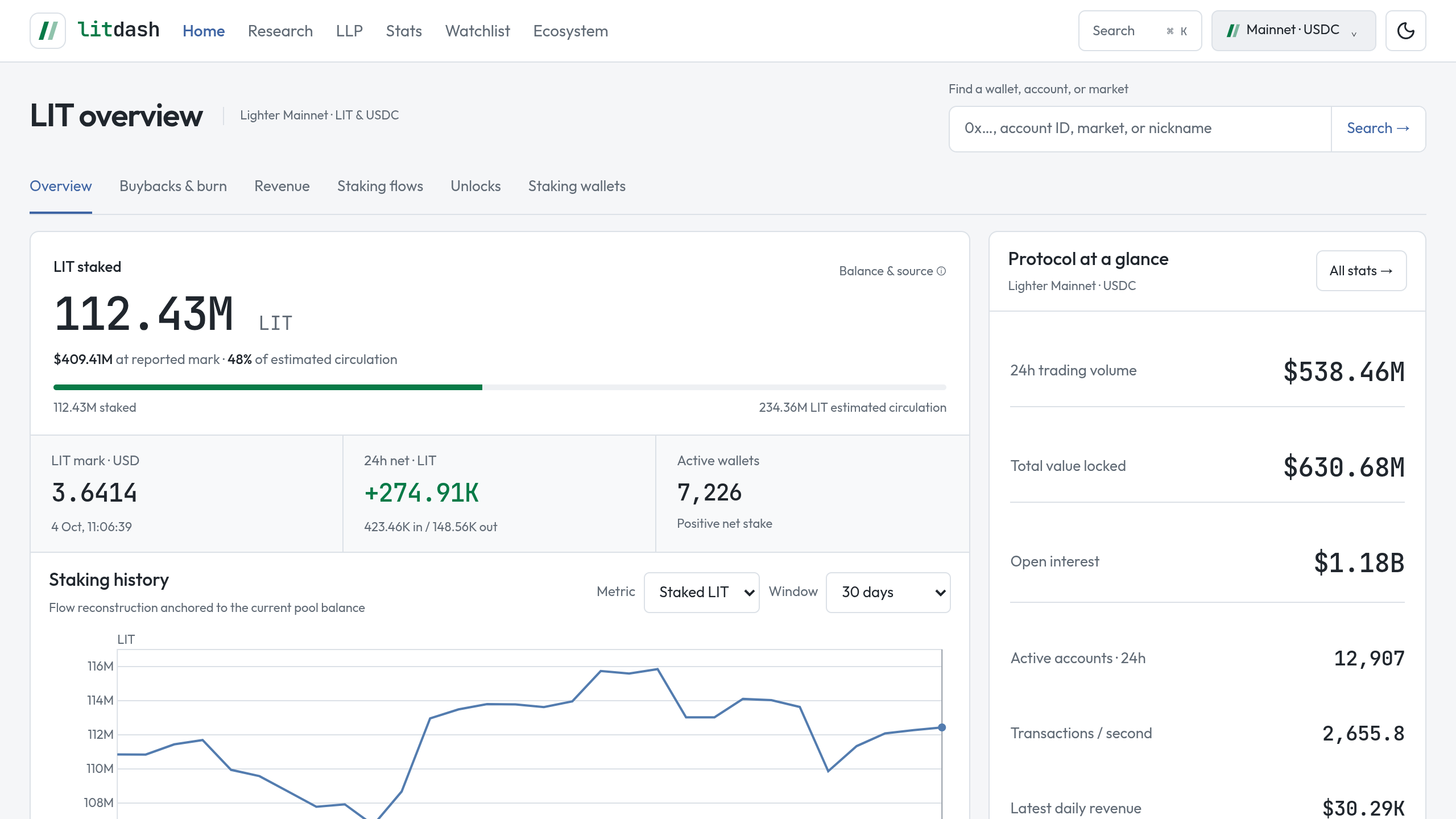1456x819 pixels.
Task: Click the 3.6414 LIT mark value
Action: 94,493
